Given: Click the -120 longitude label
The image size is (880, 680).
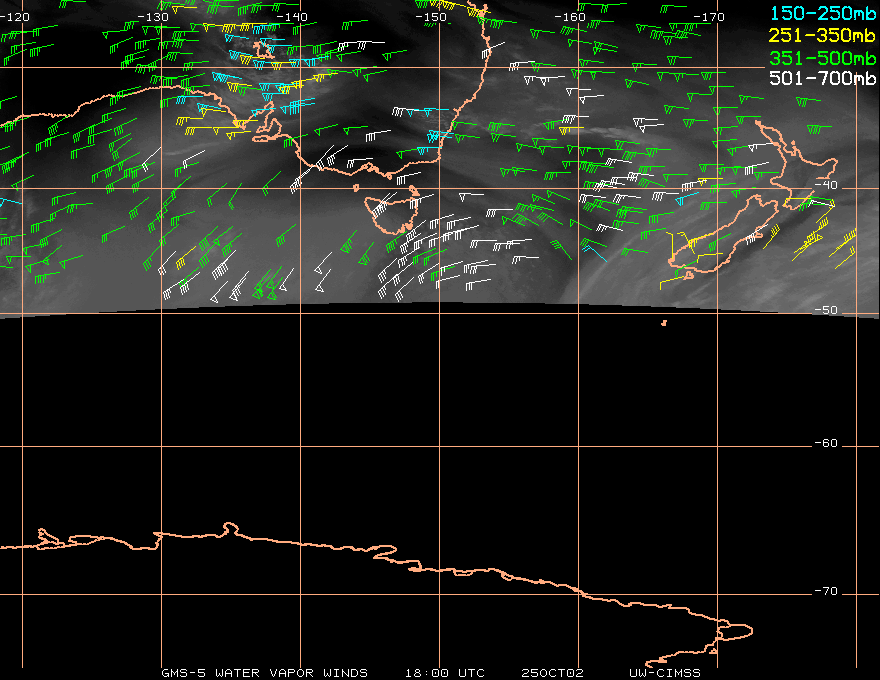Looking at the screenshot, I should [13, 17].
